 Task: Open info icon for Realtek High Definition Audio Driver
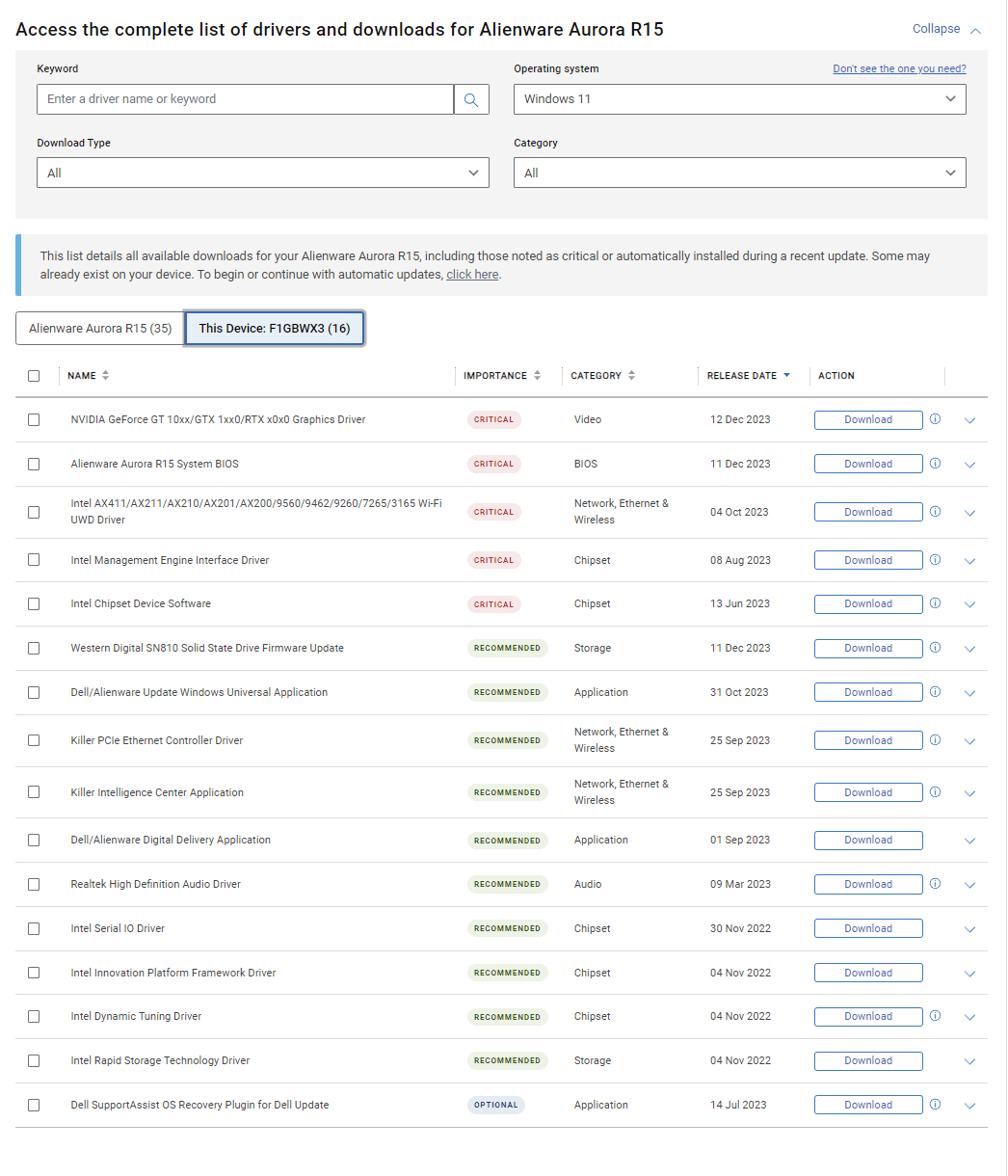click(935, 884)
